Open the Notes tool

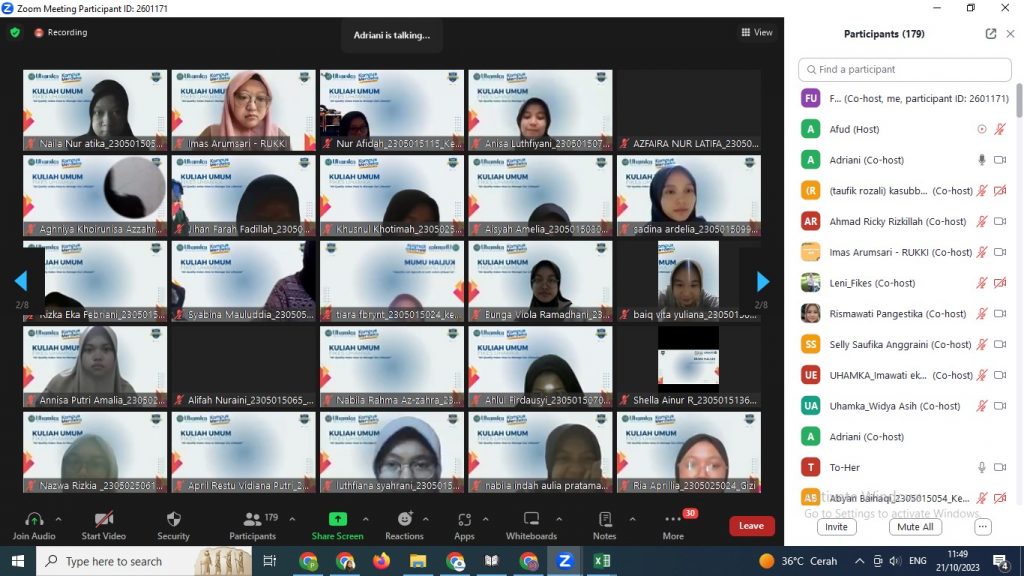(x=605, y=519)
